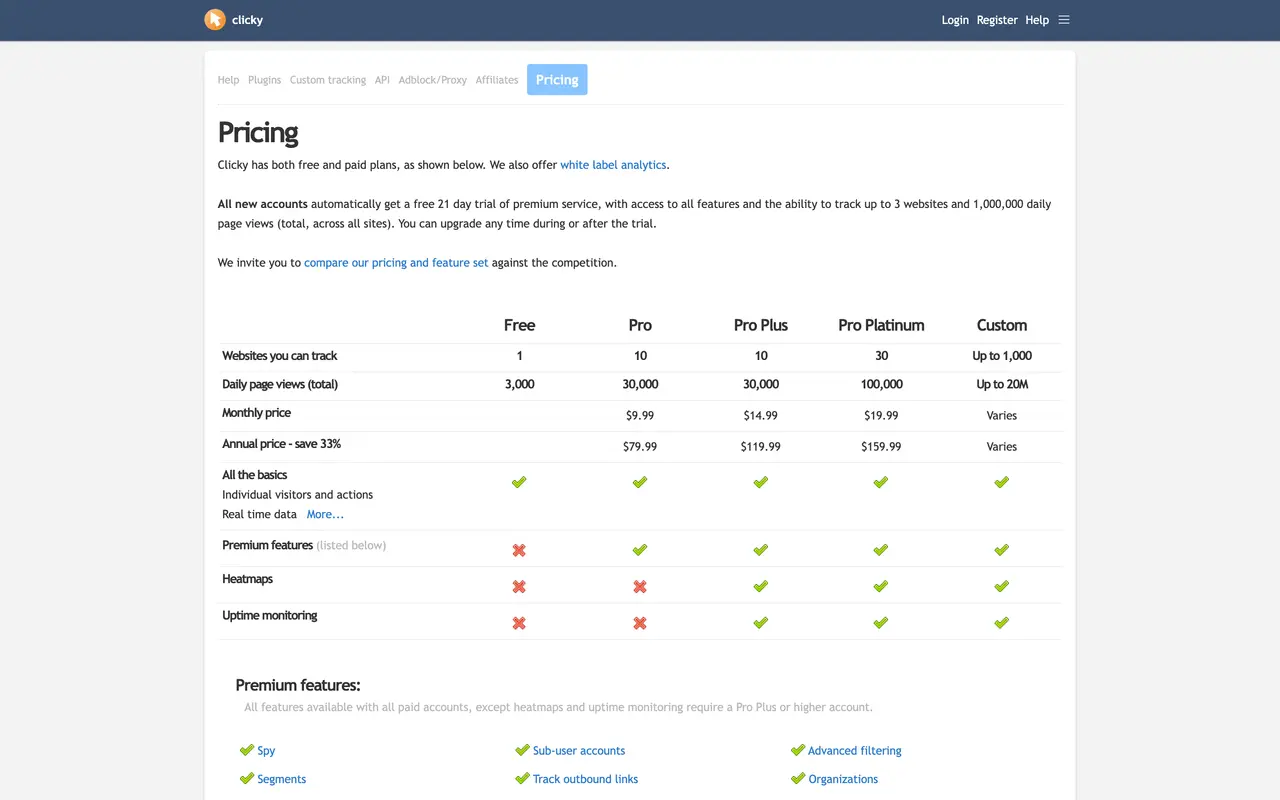The height and width of the screenshot is (800, 1280).
Task: Click green checkmark for Custom All the basics
Action: click(x=1002, y=482)
